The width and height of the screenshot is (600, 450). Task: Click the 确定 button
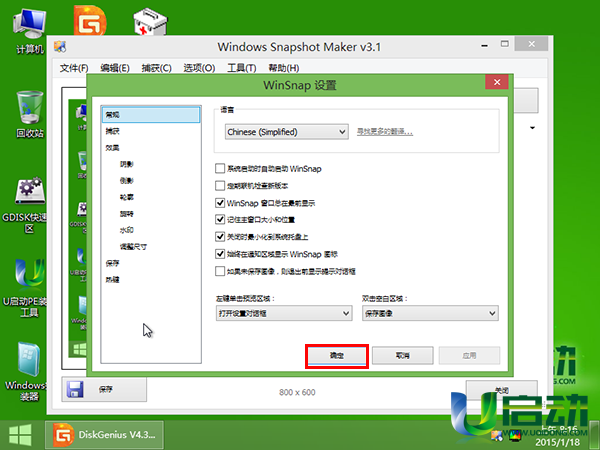337,355
